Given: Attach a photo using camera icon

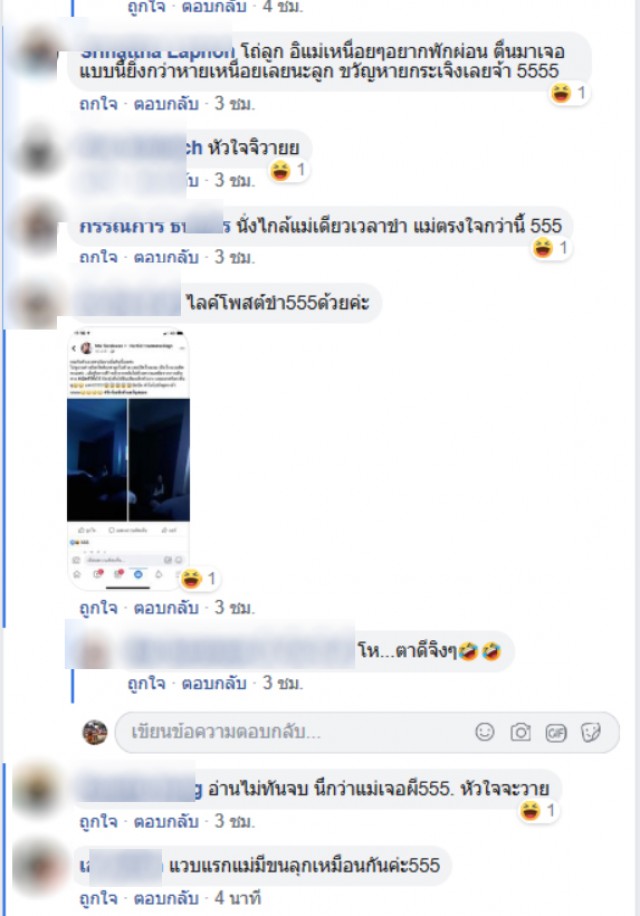Looking at the screenshot, I should pos(520,732).
